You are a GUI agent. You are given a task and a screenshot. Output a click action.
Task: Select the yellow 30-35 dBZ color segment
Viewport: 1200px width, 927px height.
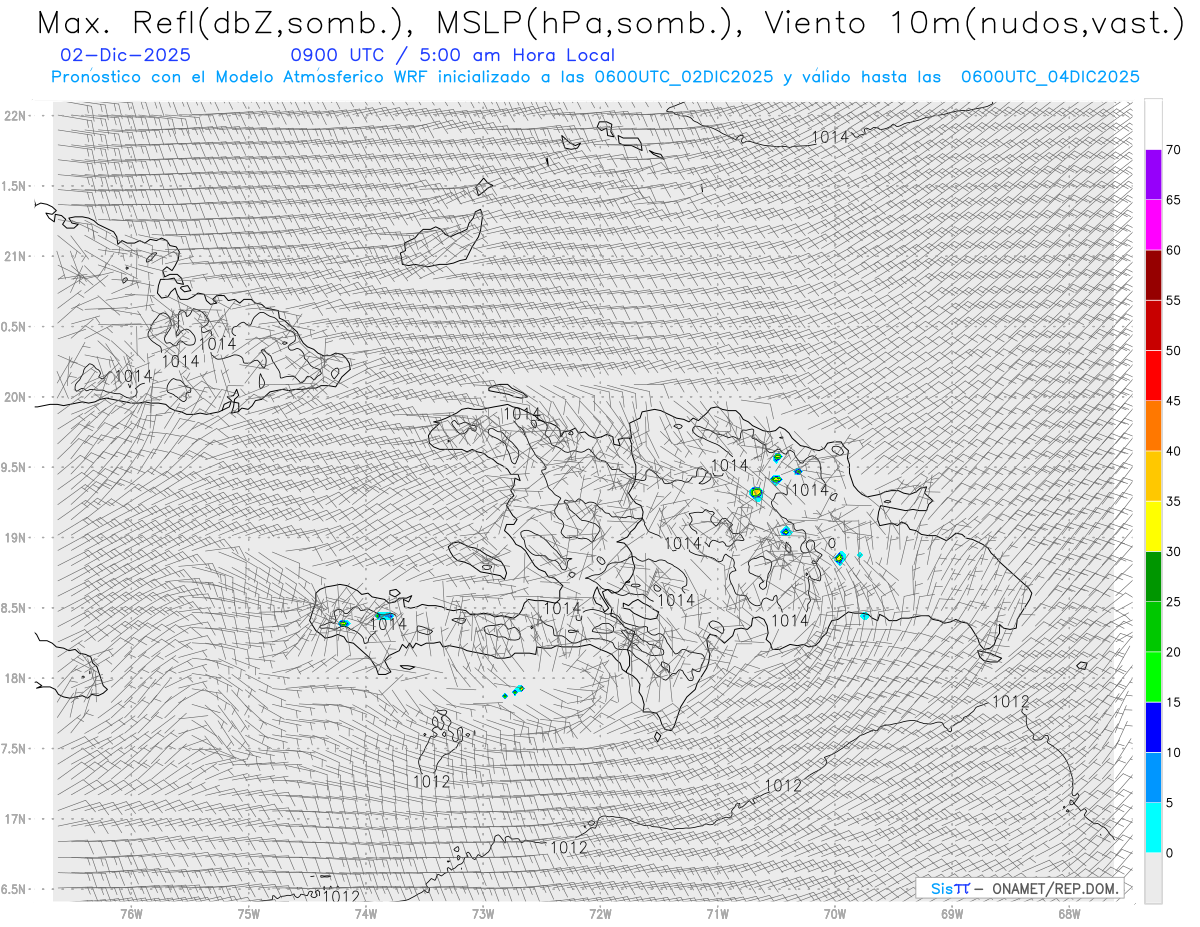tap(1153, 526)
